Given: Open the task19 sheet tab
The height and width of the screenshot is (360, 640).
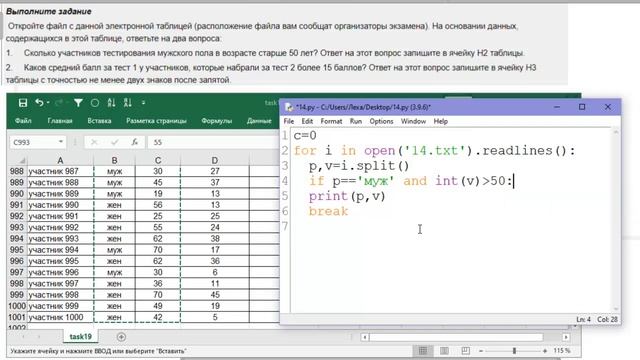Looking at the screenshot, I should [80, 337].
